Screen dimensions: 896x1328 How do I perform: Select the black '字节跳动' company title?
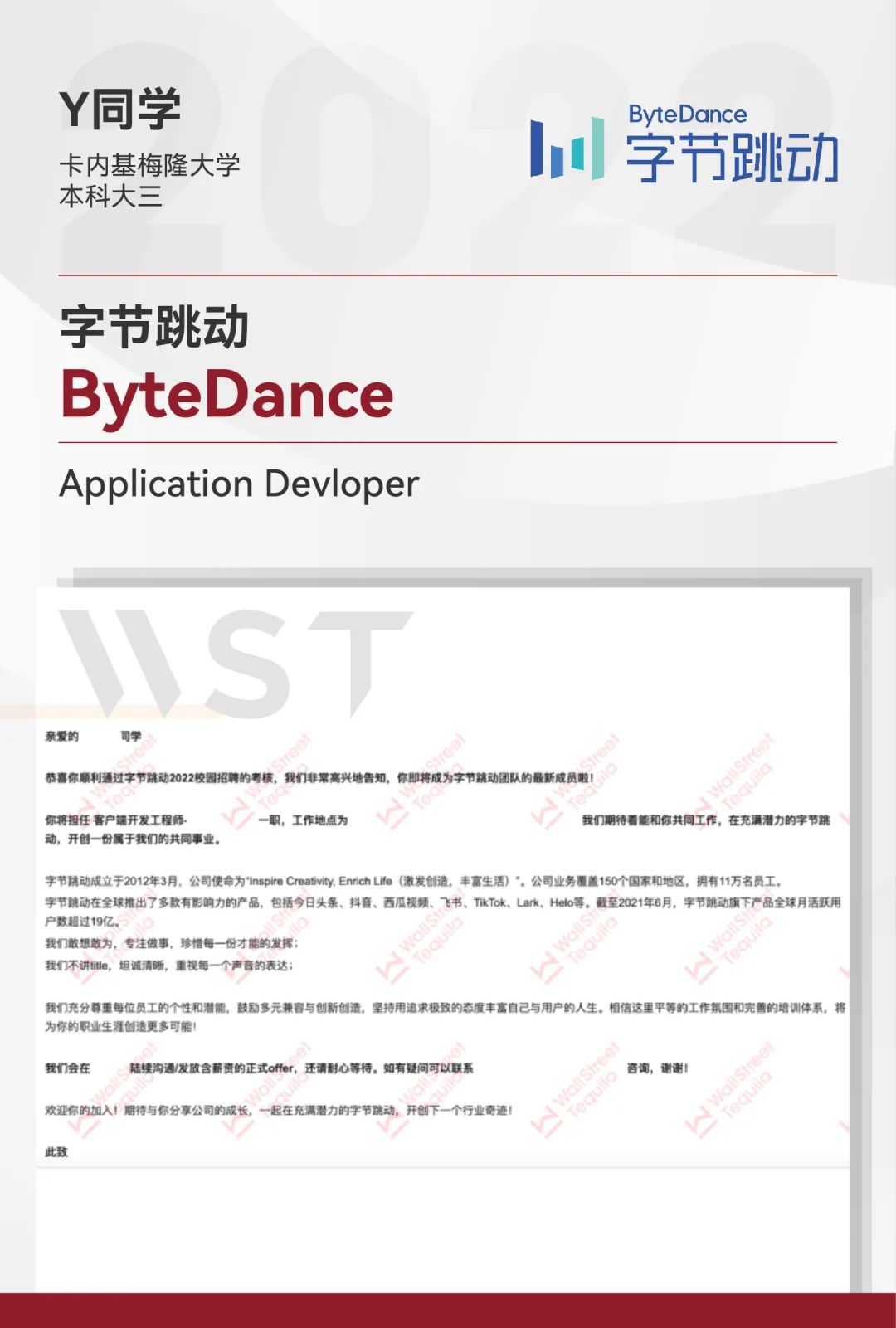click(154, 327)
